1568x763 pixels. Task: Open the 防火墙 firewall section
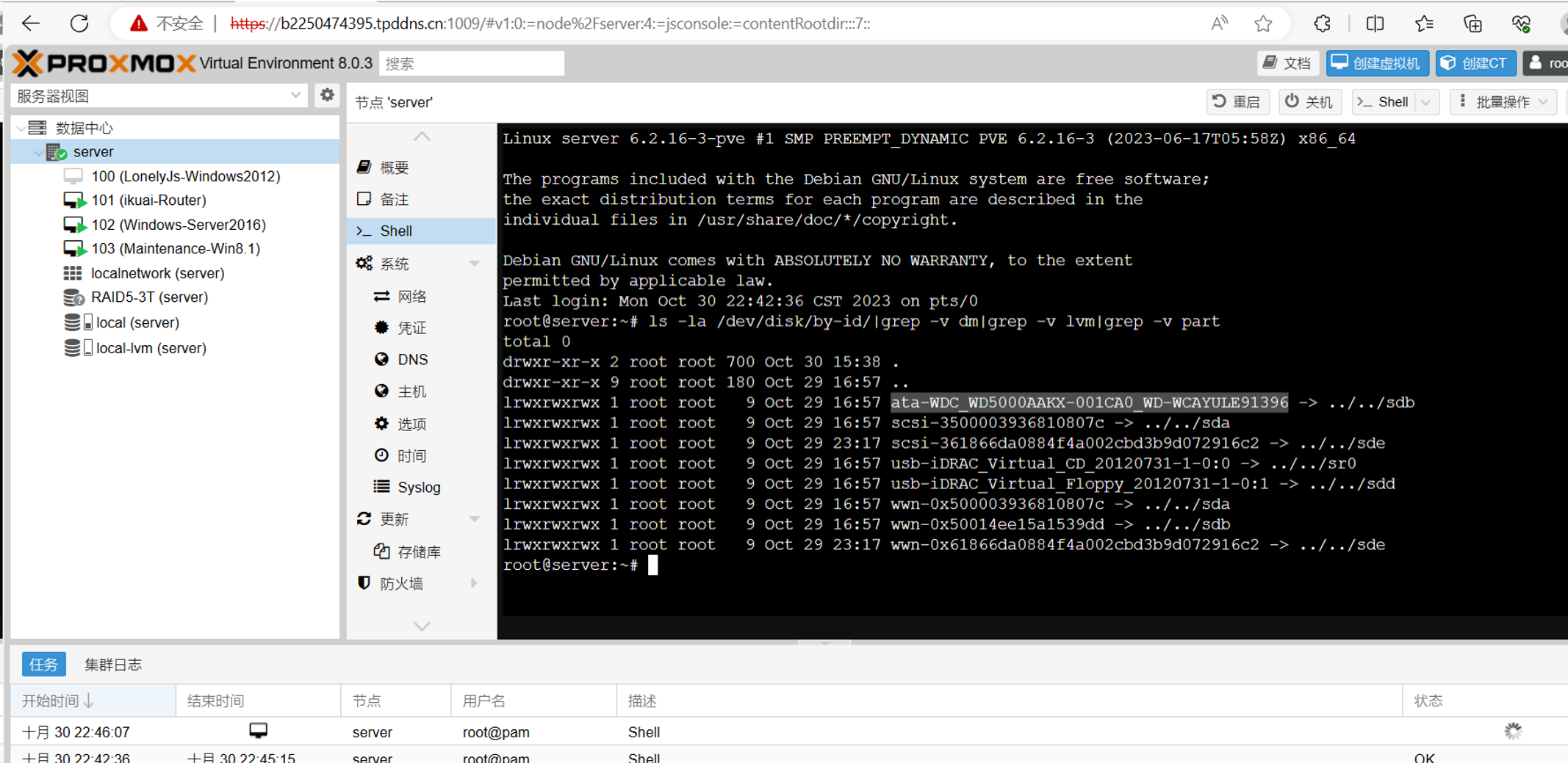pyautogui.click(x=401, y=584)
